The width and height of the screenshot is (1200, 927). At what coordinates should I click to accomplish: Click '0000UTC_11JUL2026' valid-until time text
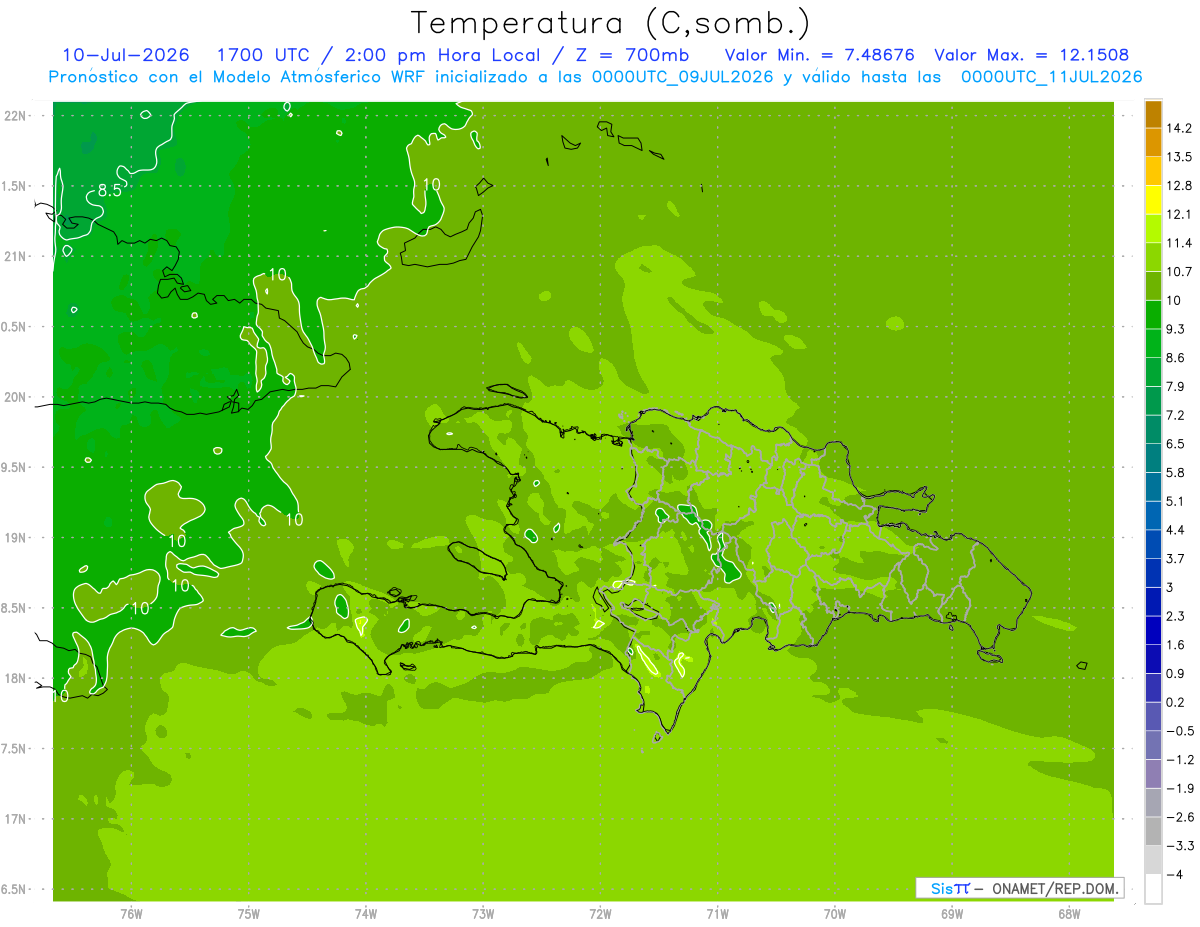[1051, 77]
